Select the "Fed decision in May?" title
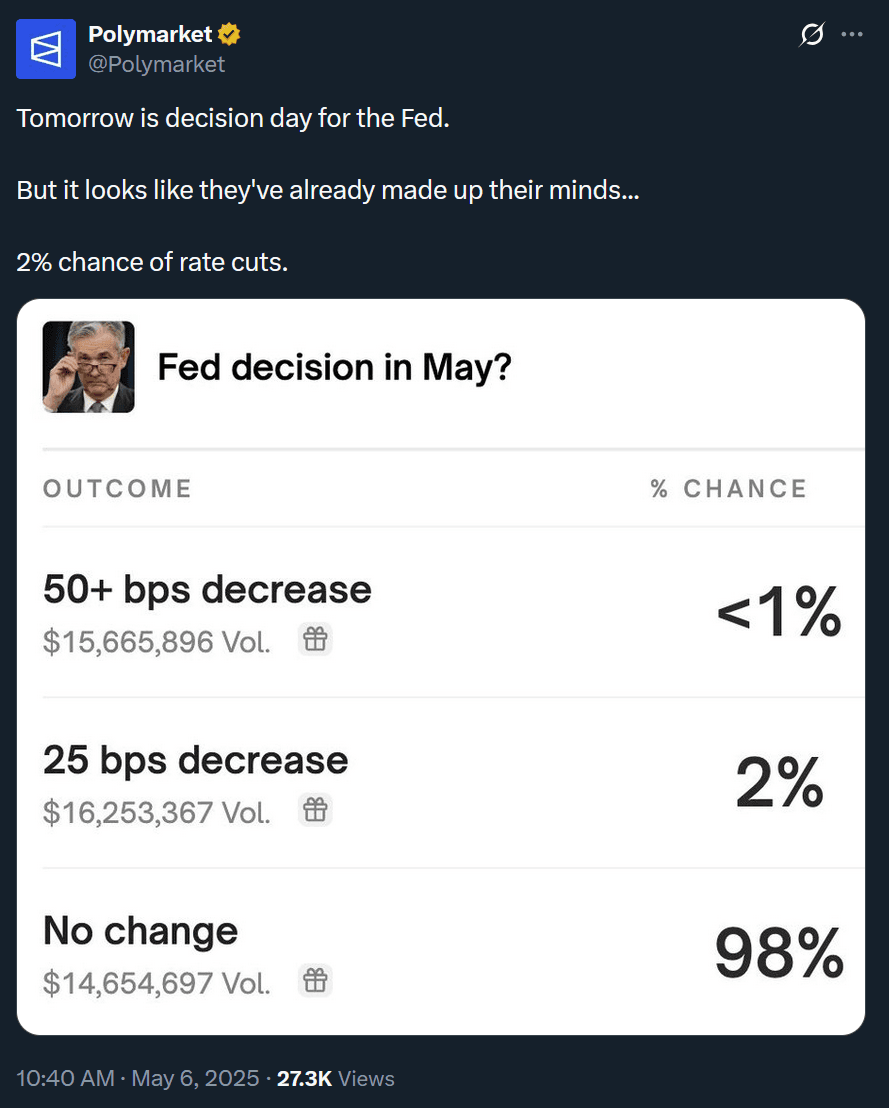889x1108 pixels. [335, 368]
